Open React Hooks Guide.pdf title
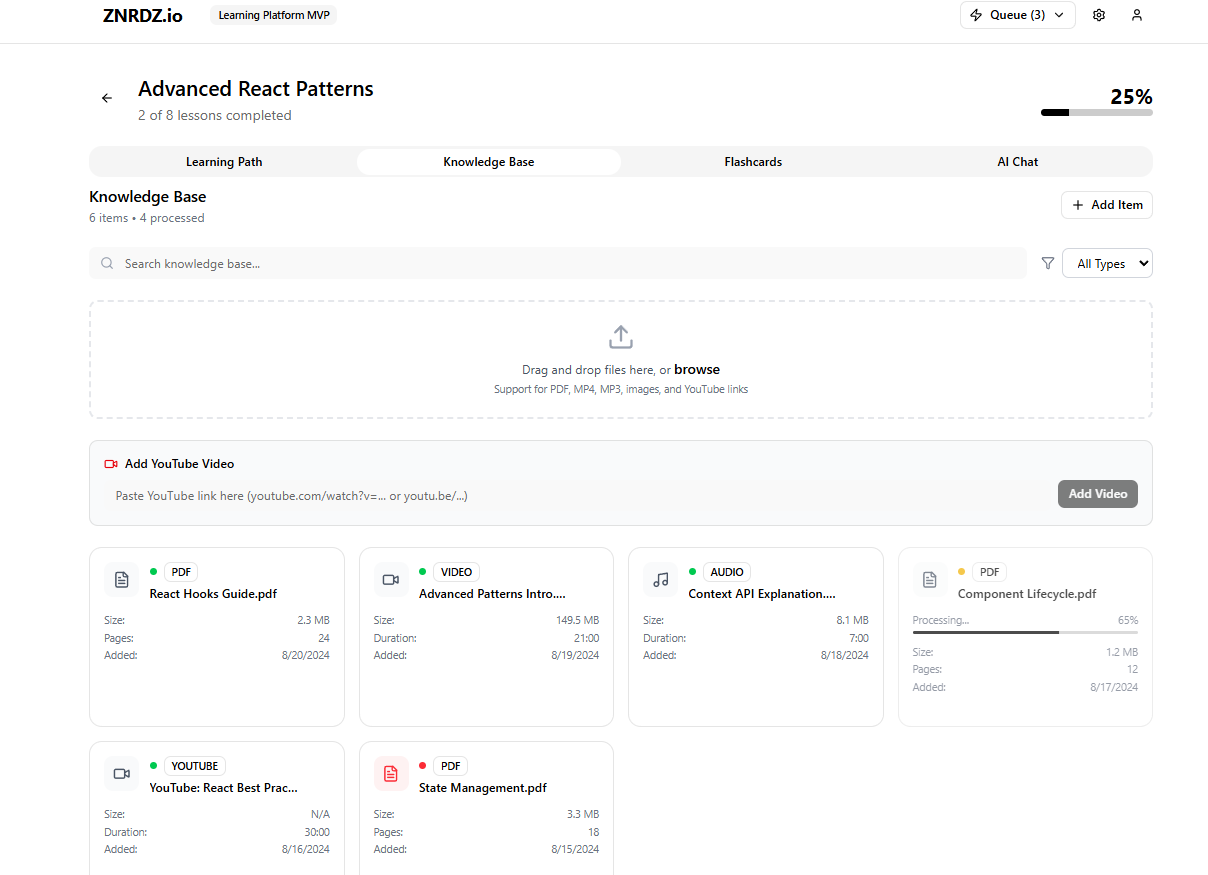The width and height of the screenshot is (1208, 875). click(213, 594)
